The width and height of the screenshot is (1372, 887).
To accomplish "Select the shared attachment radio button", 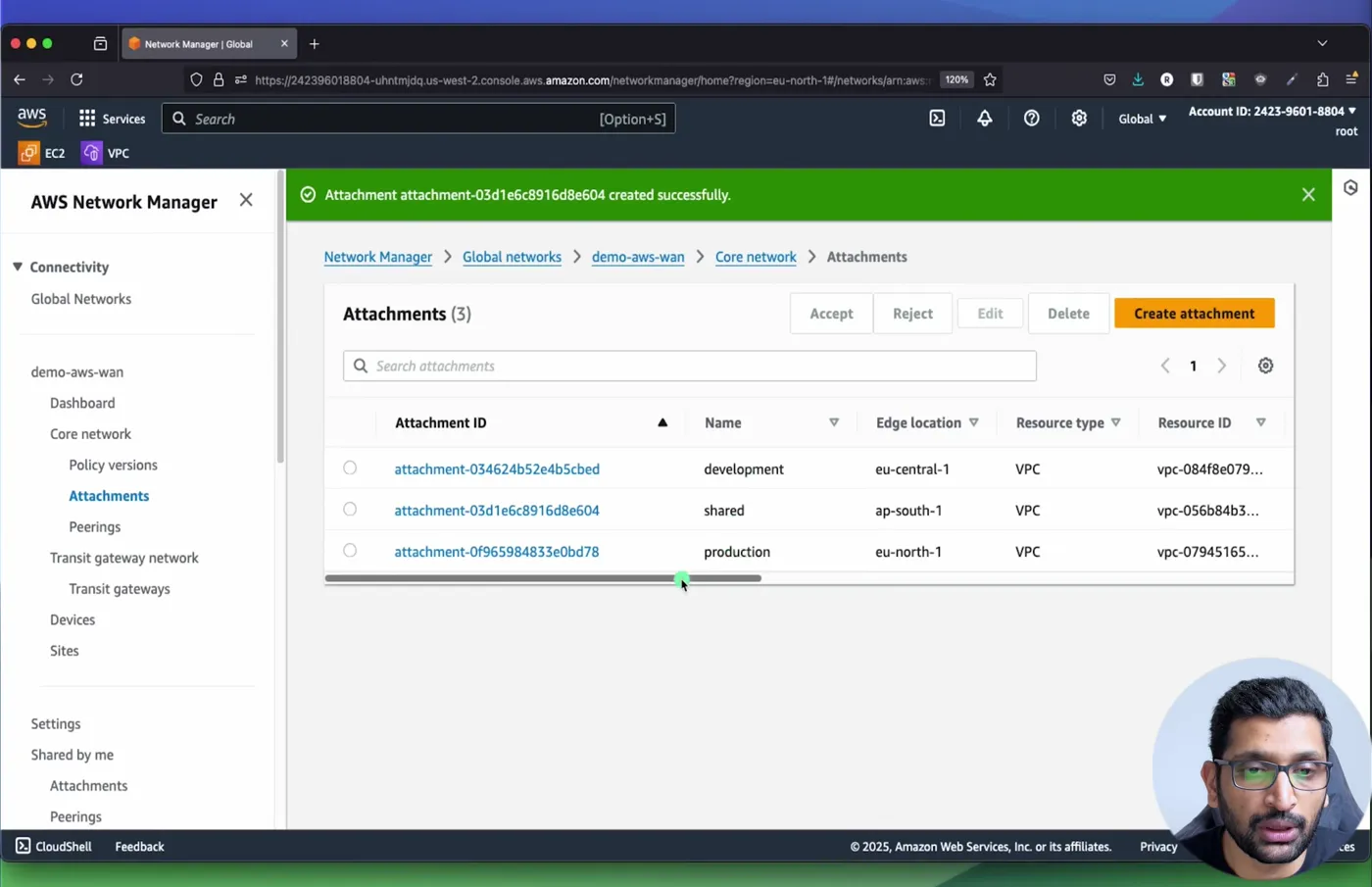I will pyautogui.click(x=350, y=510).
